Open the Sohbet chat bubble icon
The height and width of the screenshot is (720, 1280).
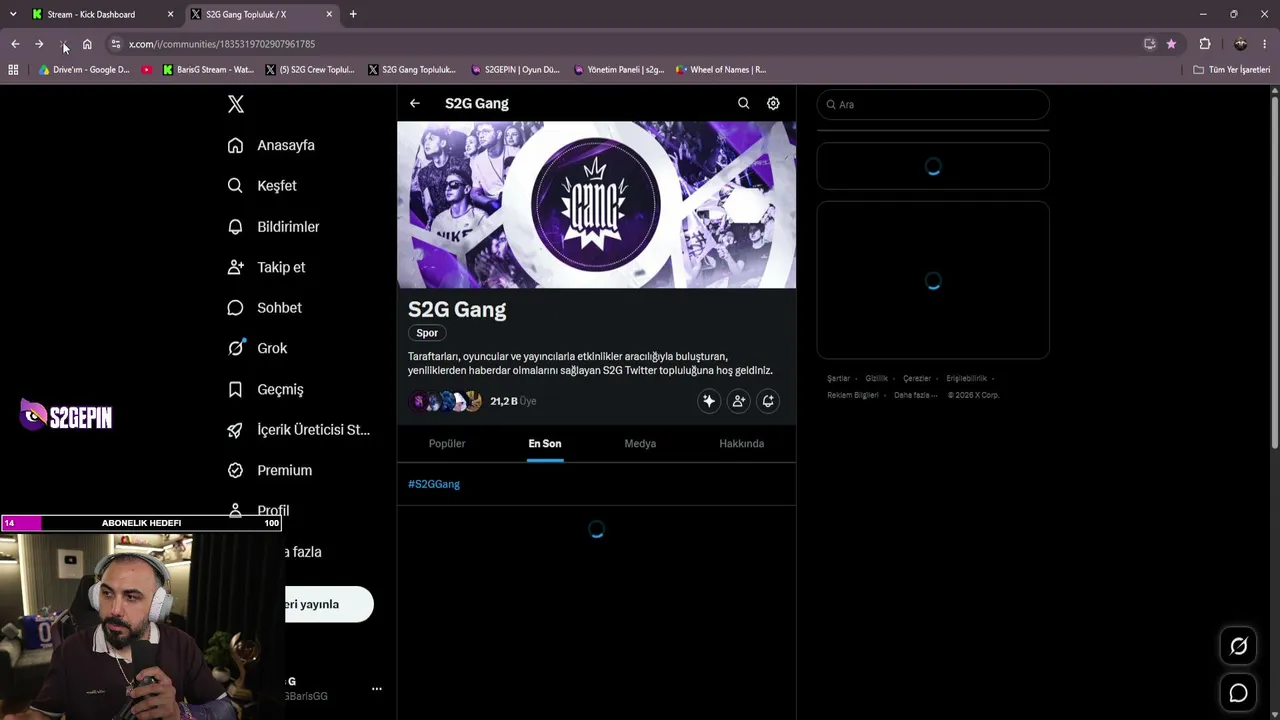pyautogui.click(x=235, y=308)
